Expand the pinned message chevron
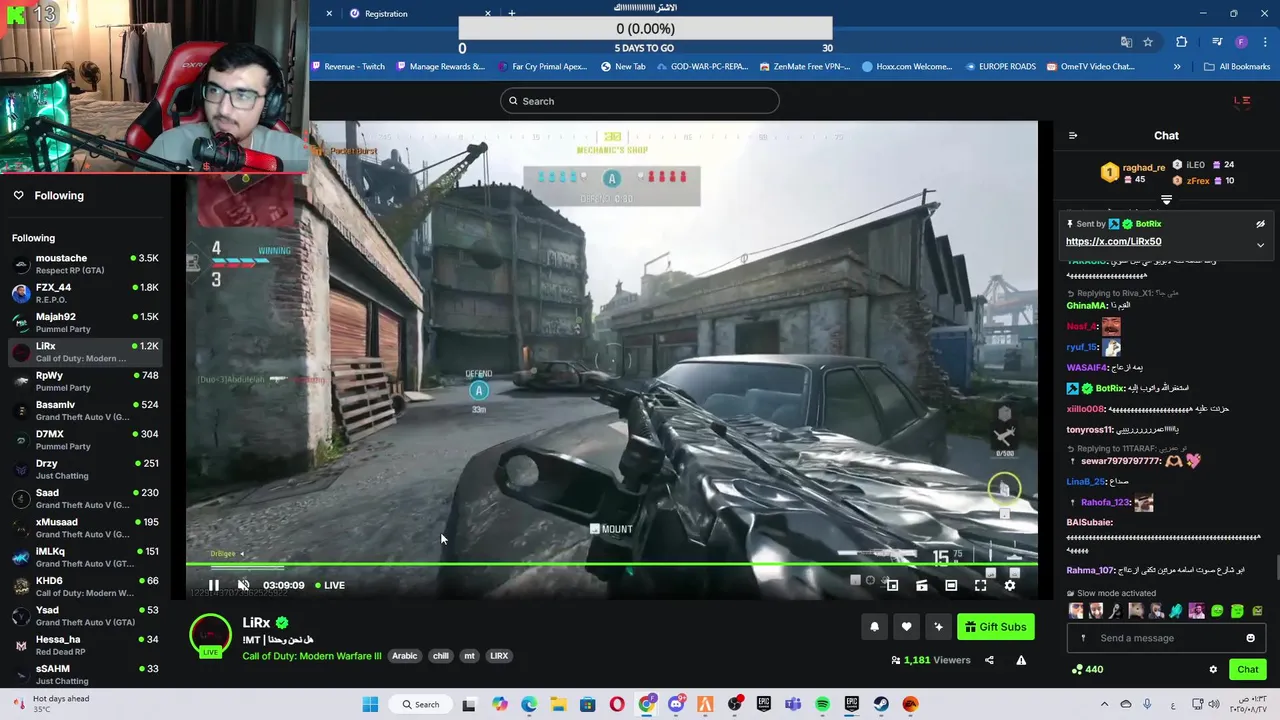Screen dimensions: 1280x720 click(x=1260, y=244)
